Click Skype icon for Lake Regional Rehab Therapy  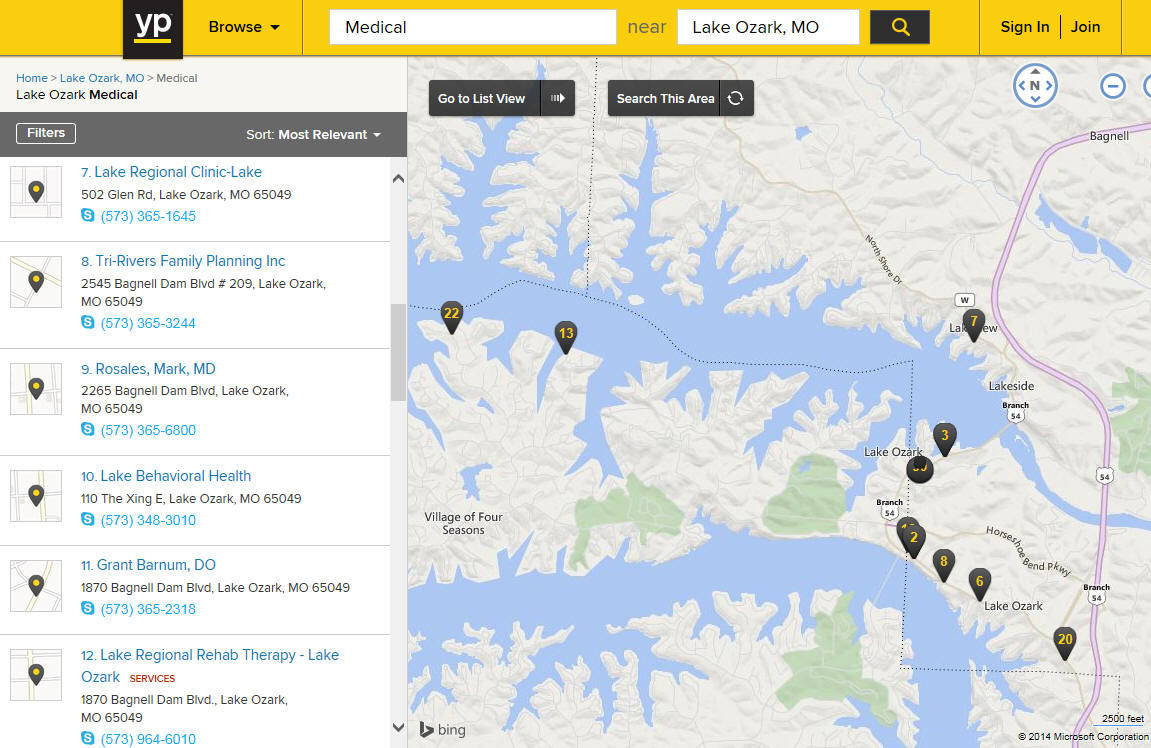[x=87, y=738]
